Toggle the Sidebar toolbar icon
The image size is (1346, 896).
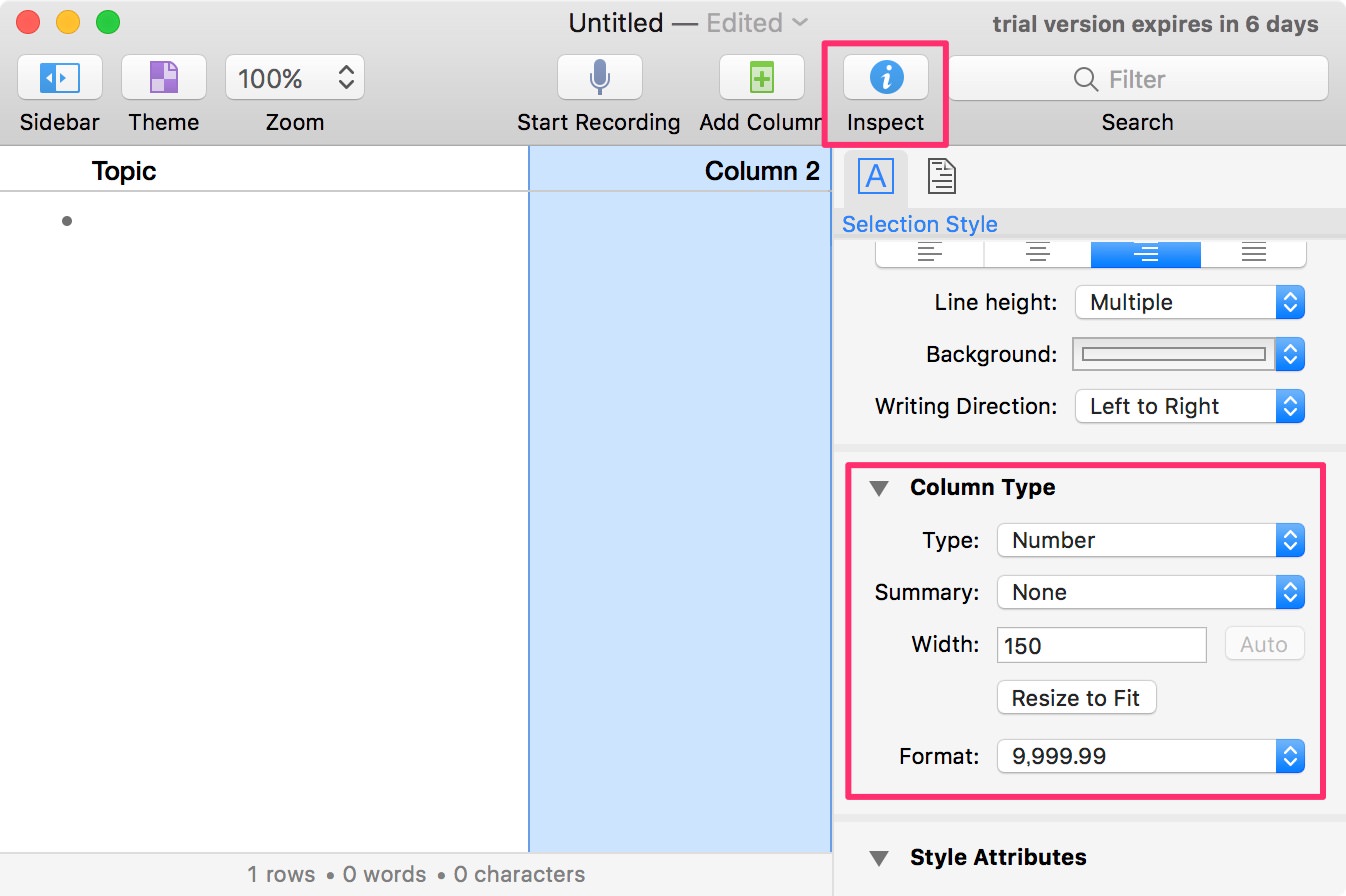(59, 78)
